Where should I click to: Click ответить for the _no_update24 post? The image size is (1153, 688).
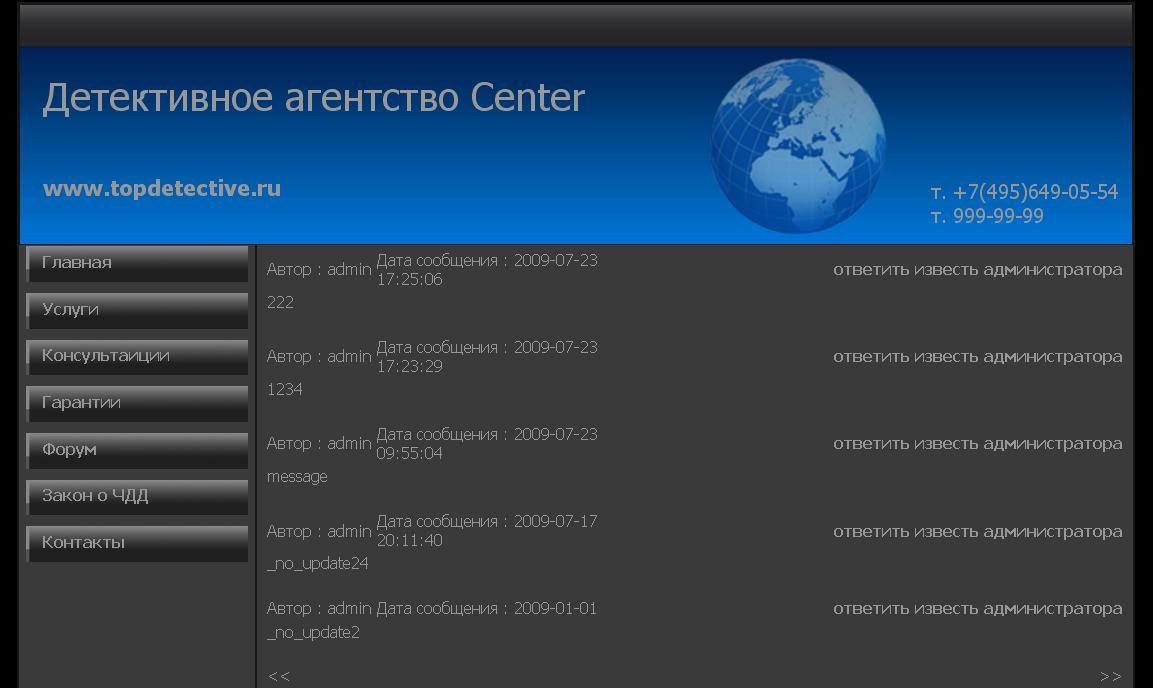(871, 531)
